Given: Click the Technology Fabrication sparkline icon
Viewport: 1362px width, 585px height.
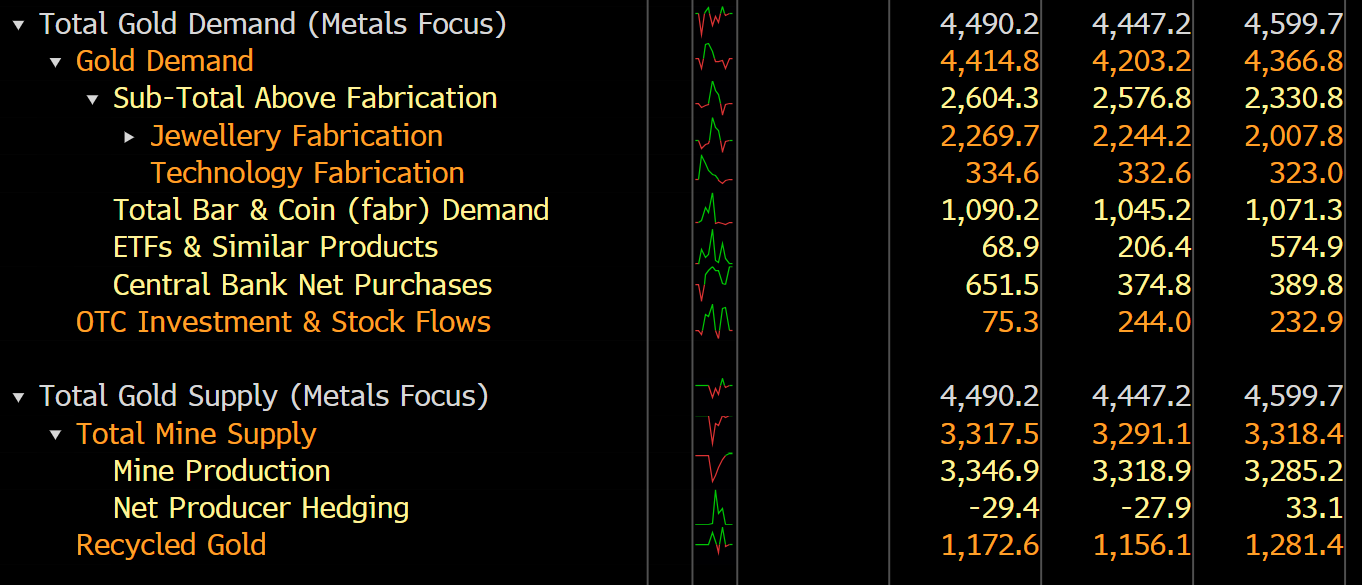Looking at the screenshot, I should [714, 172].
